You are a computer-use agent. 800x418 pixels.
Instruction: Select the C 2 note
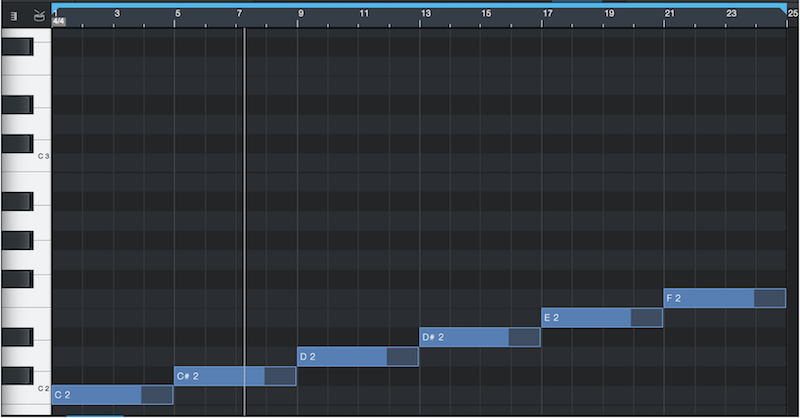point(112,395)
